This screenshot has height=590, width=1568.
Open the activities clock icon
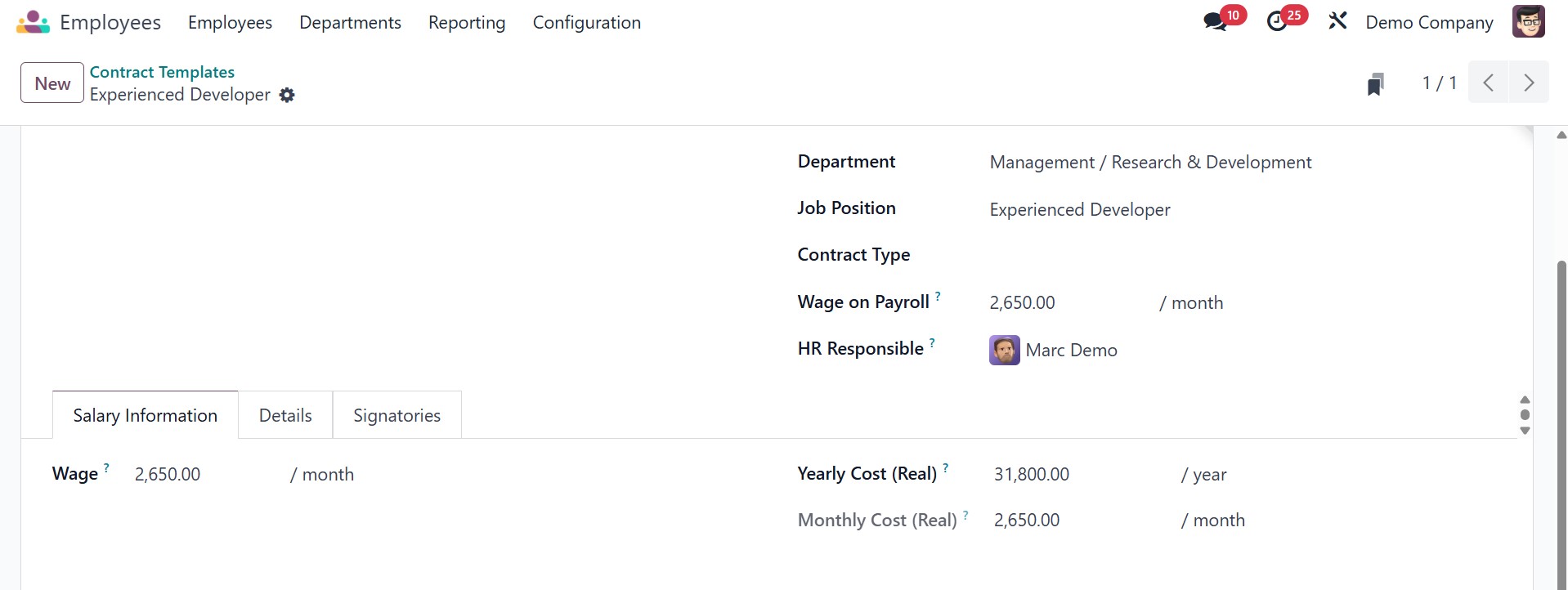(1277, 22)
